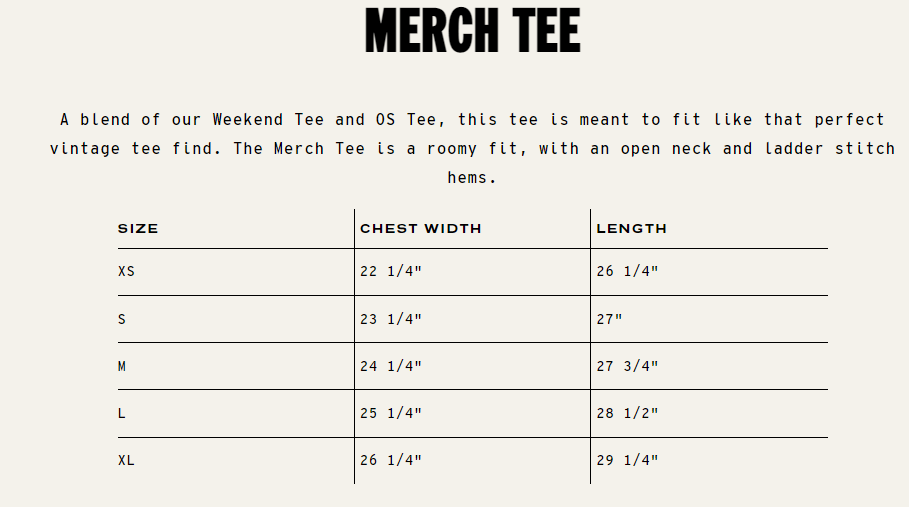Select the CHEST WIDTH column header
909x507 pixels.
[x=420, y=229]
